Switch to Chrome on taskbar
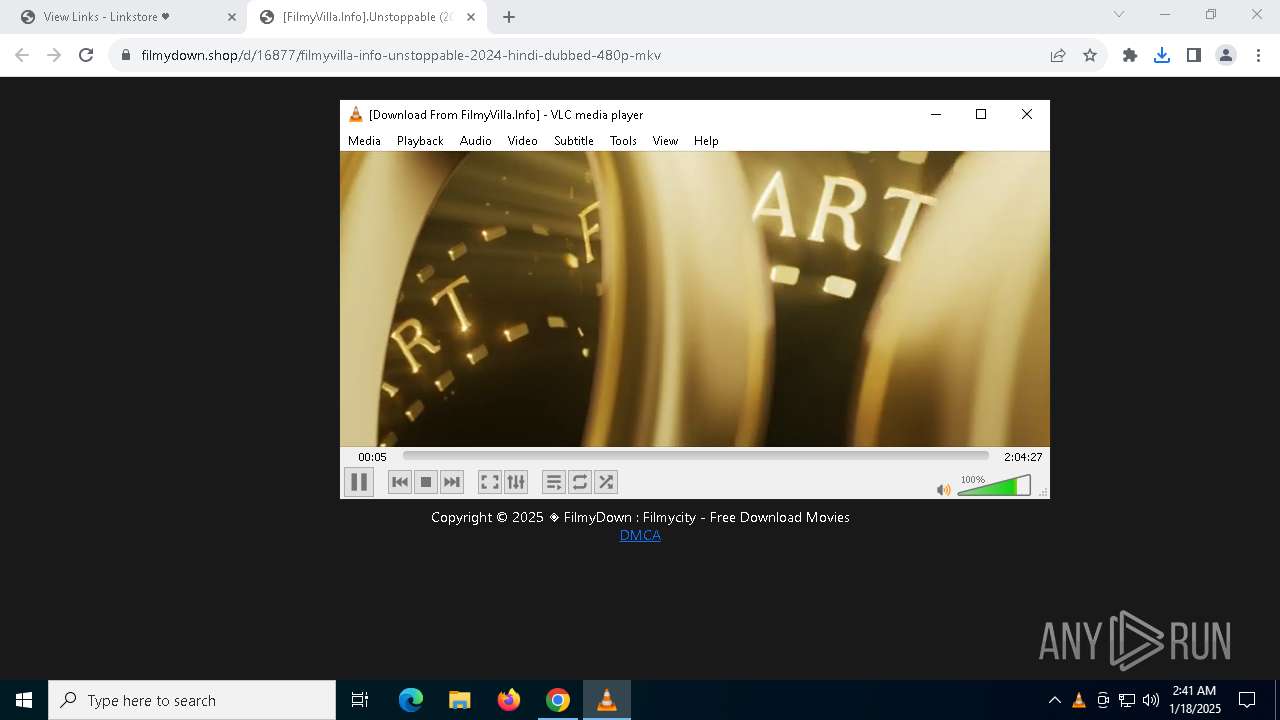The image size is (1280, 720). (x=557, y=700)
